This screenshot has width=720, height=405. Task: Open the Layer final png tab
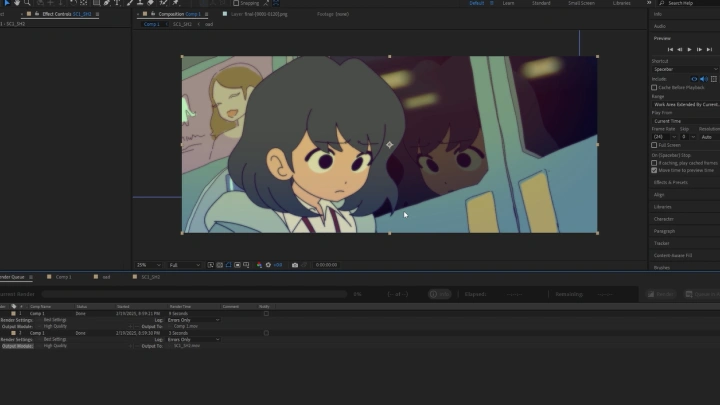pyautogui.click(x=259, y=14)
